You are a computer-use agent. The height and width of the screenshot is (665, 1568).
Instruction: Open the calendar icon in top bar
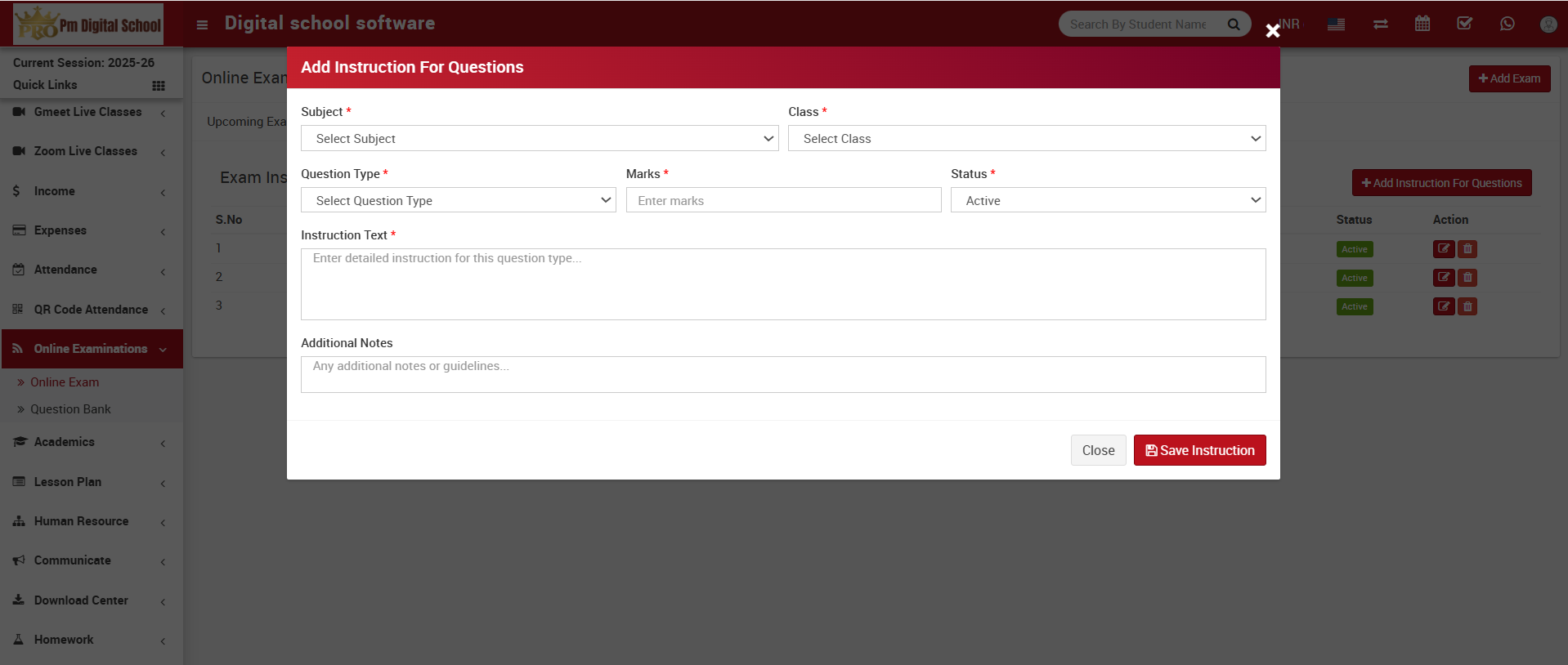[x=1422, y=24]
